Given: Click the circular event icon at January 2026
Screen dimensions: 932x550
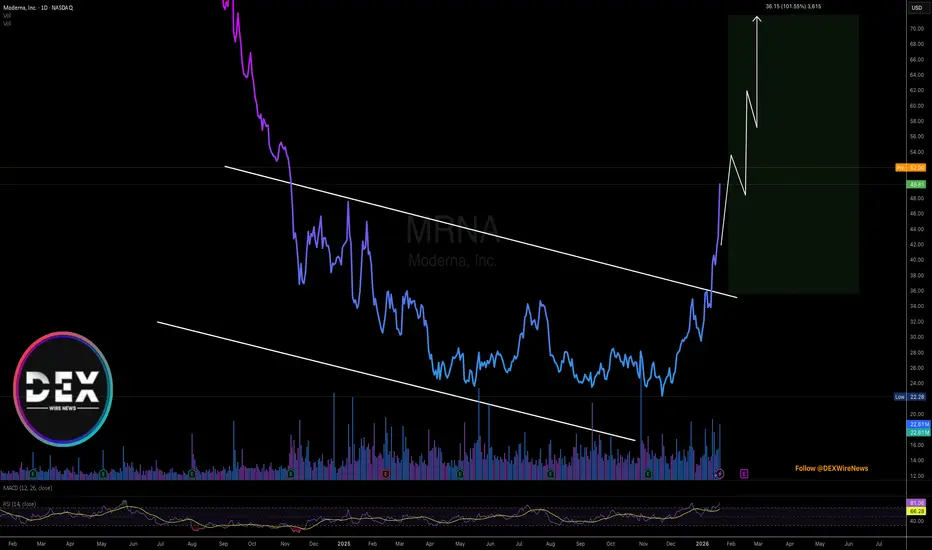Looking at the screenshot, I should pos(719,474).
